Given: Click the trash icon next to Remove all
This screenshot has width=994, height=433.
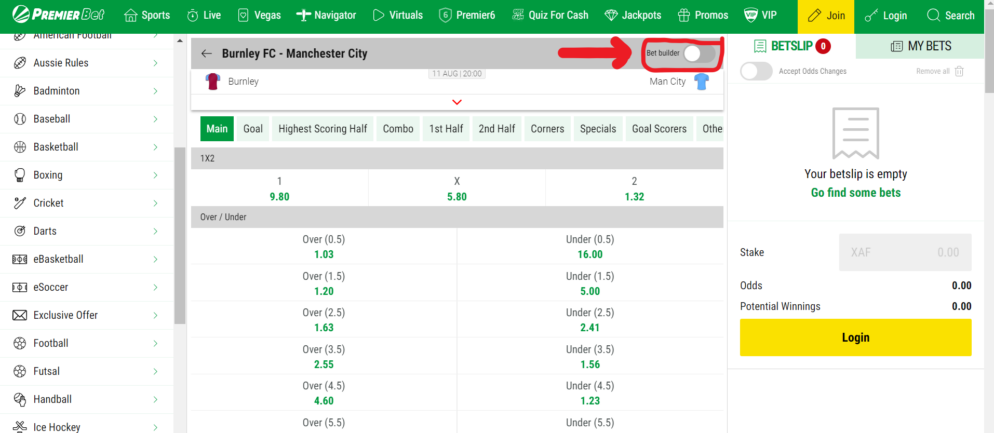Looking at the screenshot, I should point(960,71).
